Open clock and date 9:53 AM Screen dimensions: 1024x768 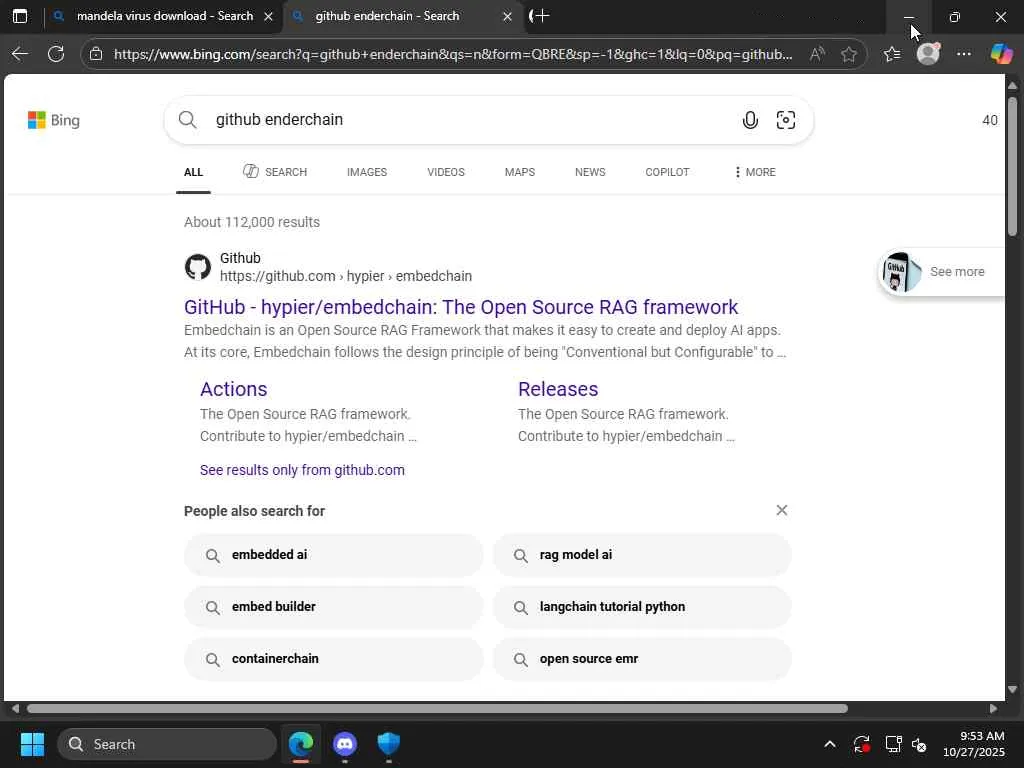974,744
